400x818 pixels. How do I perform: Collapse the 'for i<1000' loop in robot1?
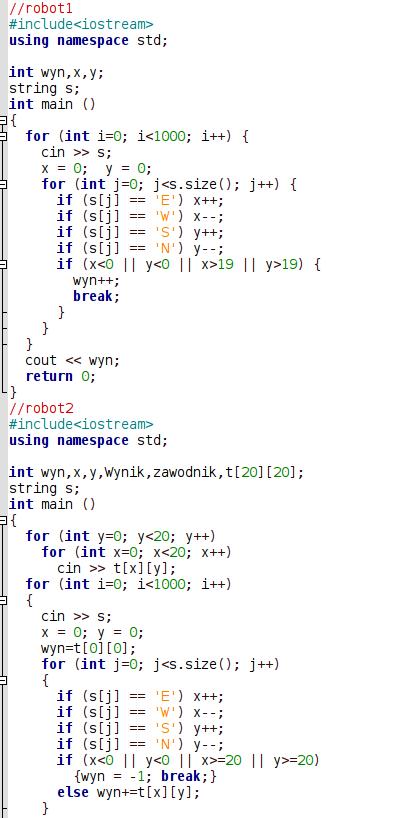3,137
